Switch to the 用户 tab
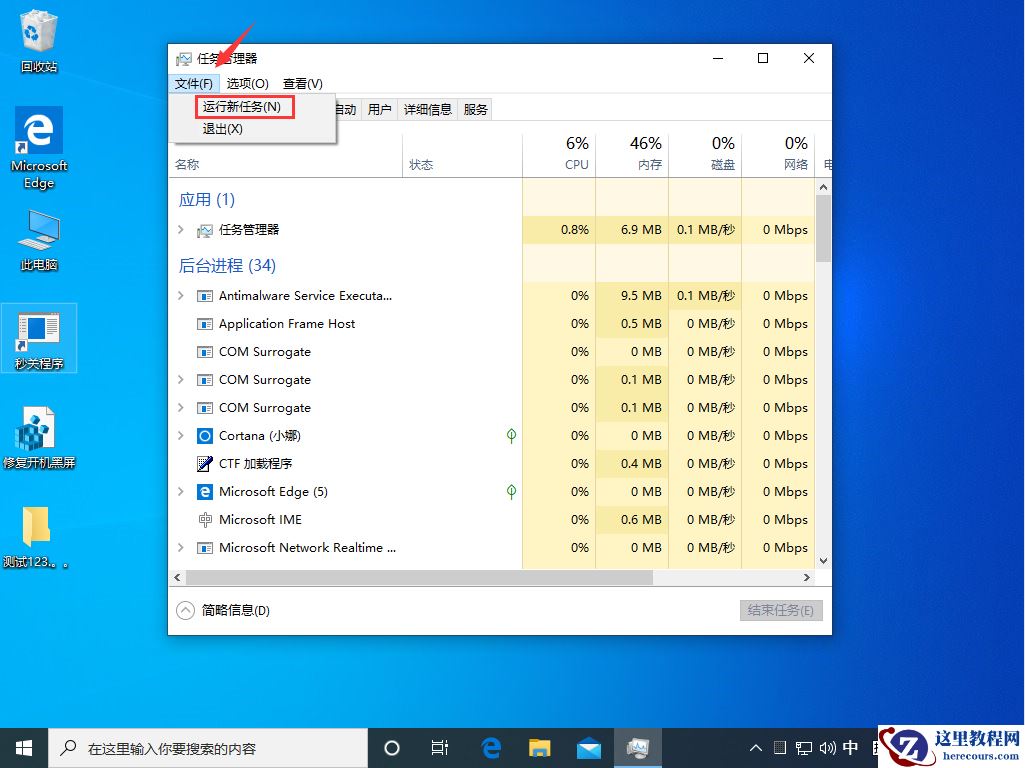Viewport: 1025px width, 768px height. coord(379,110)
